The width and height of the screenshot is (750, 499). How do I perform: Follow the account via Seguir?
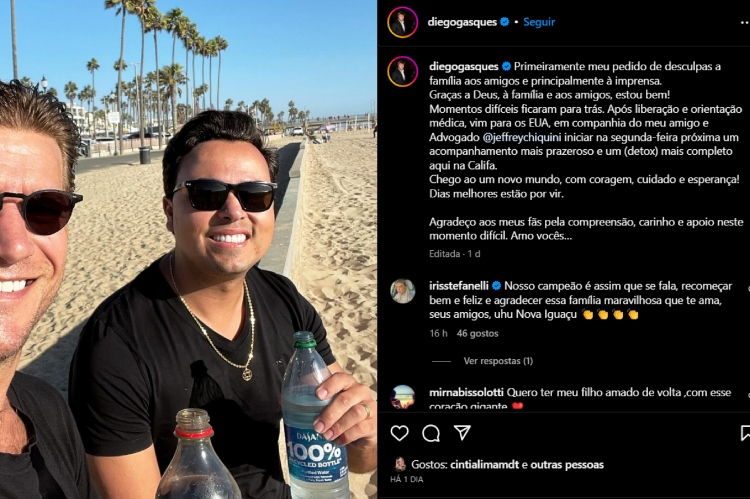pyautogui.click(x=539, y=22)
